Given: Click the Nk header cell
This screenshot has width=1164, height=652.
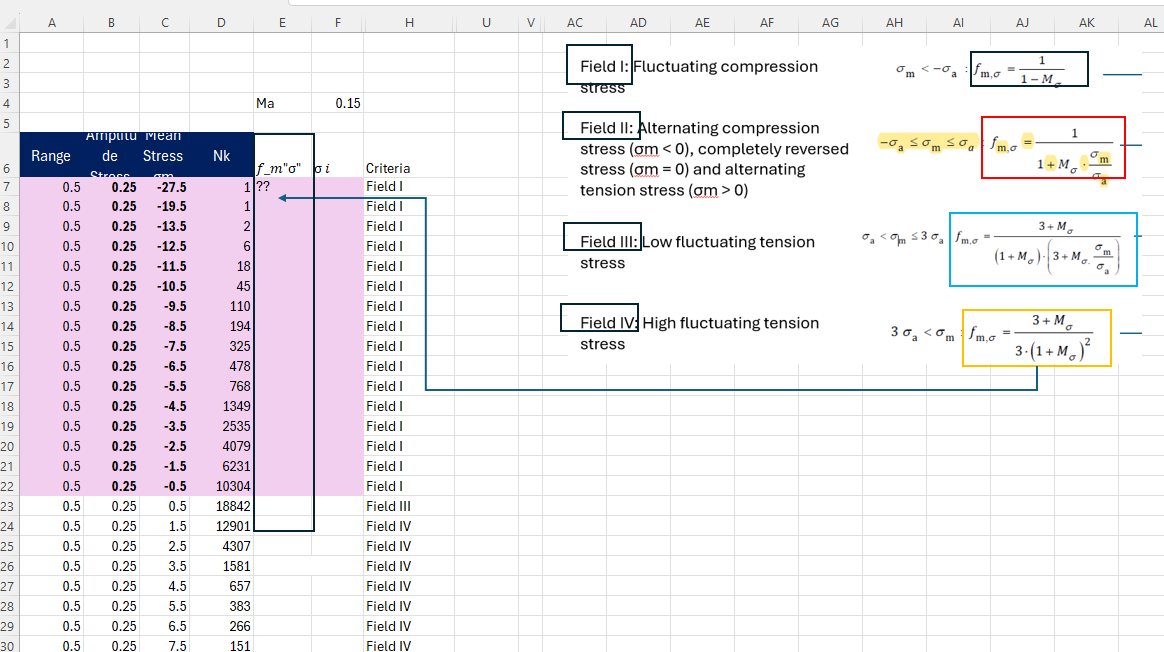Looking at the screenshot, I should pyautogui.click(x=221, y=155).
